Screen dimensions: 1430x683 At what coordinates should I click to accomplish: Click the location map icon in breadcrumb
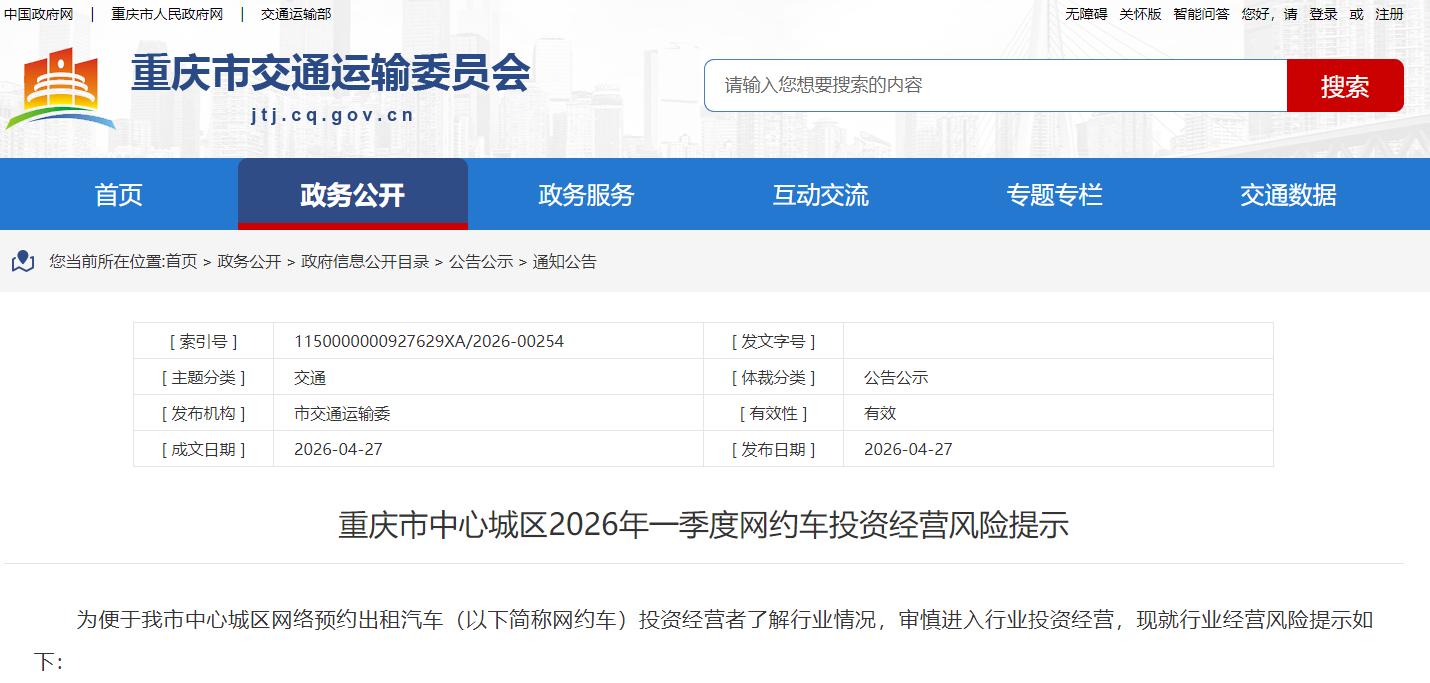click(23, 262)
